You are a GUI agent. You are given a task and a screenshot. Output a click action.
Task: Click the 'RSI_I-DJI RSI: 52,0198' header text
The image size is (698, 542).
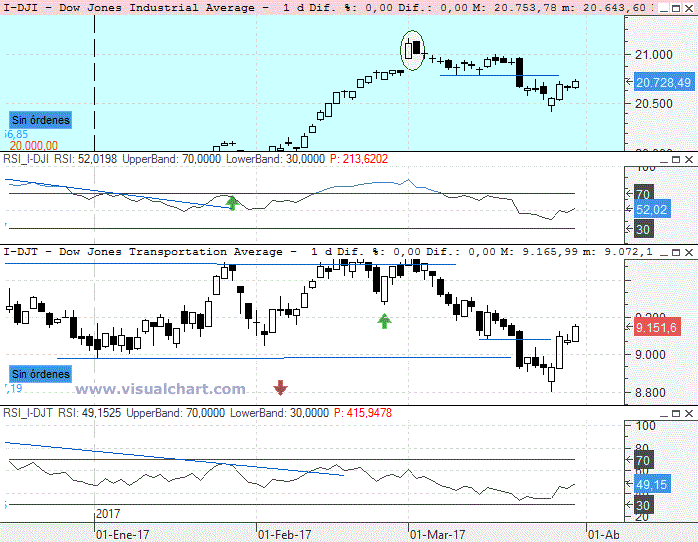(x=60, y=159)
